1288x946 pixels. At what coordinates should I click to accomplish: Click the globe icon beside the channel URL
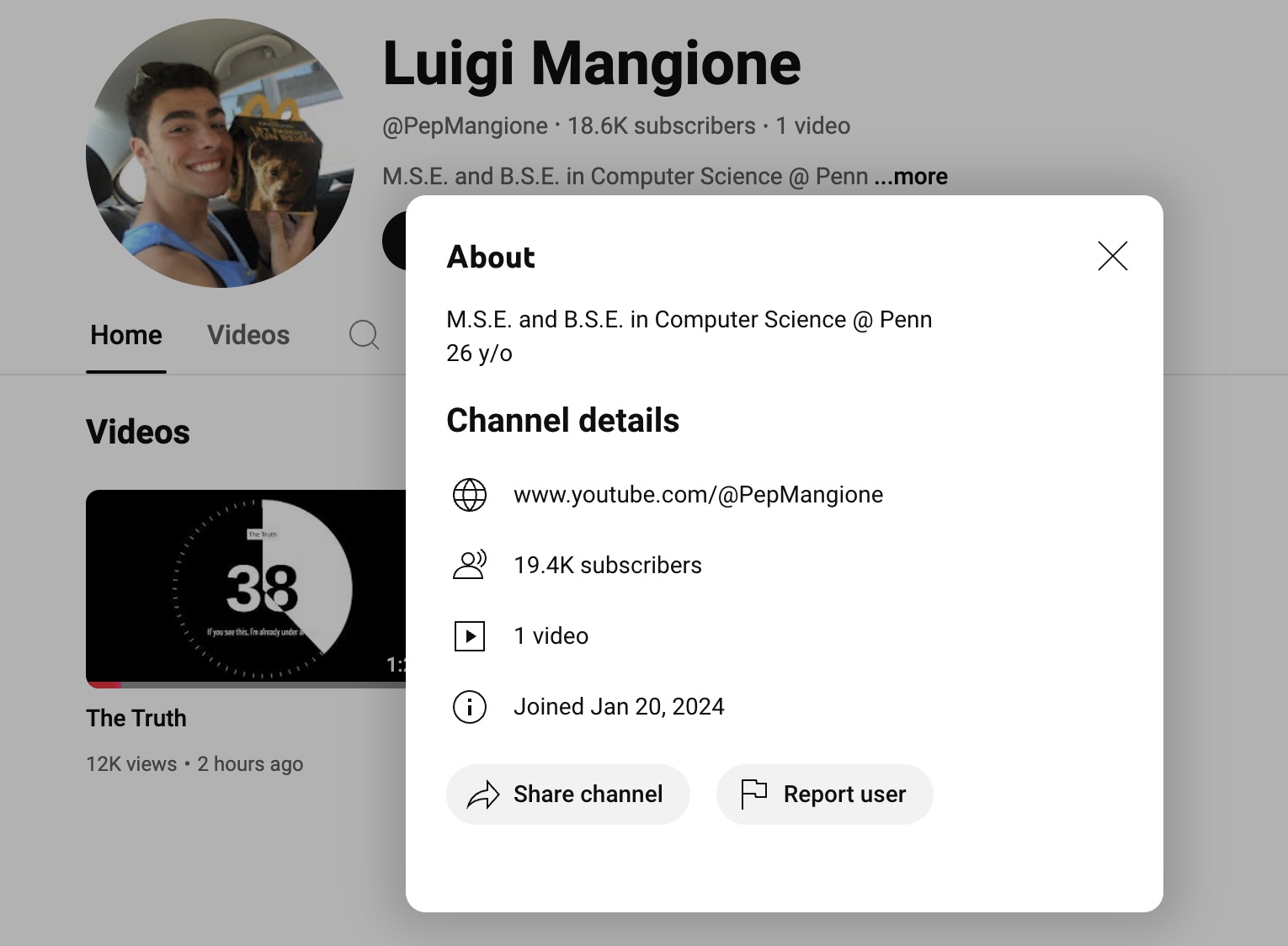(x=470, y=494)
